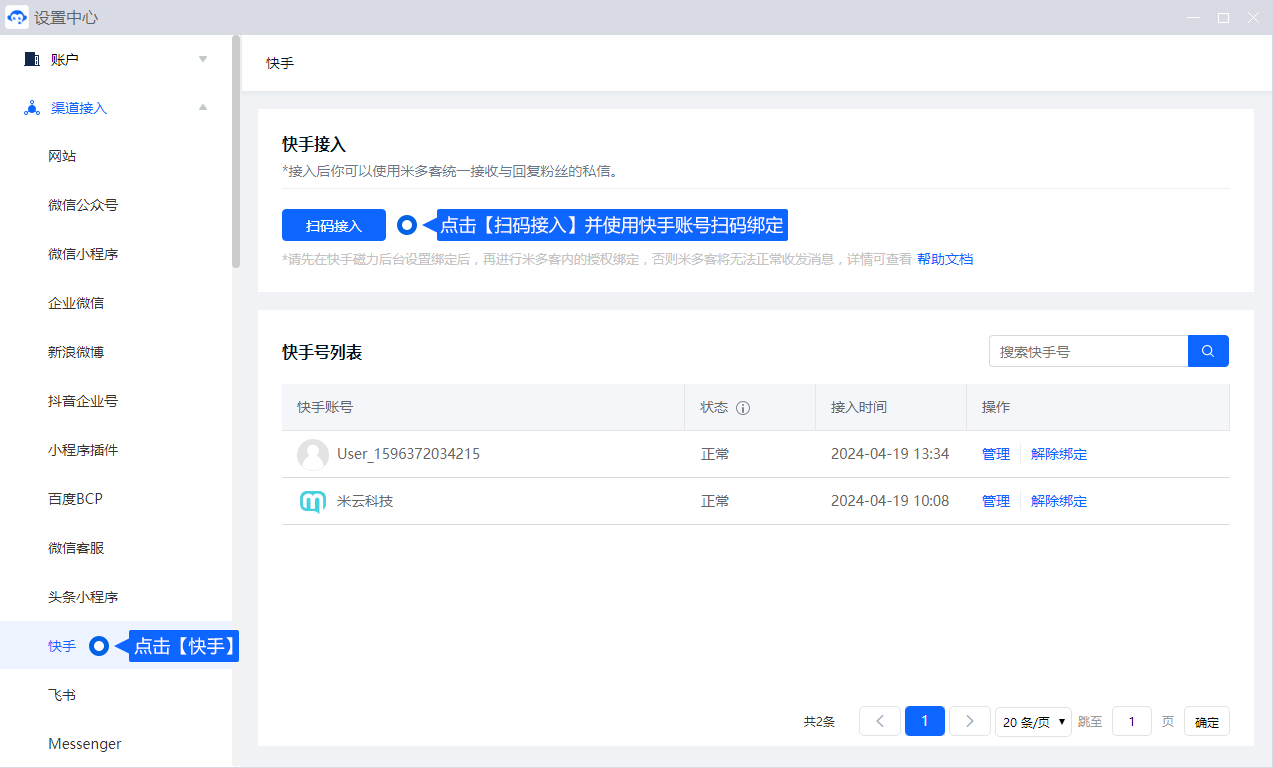Click 解除绑定 for 米云科技
Viewport: 1273px width, 768px height.
1059,501
